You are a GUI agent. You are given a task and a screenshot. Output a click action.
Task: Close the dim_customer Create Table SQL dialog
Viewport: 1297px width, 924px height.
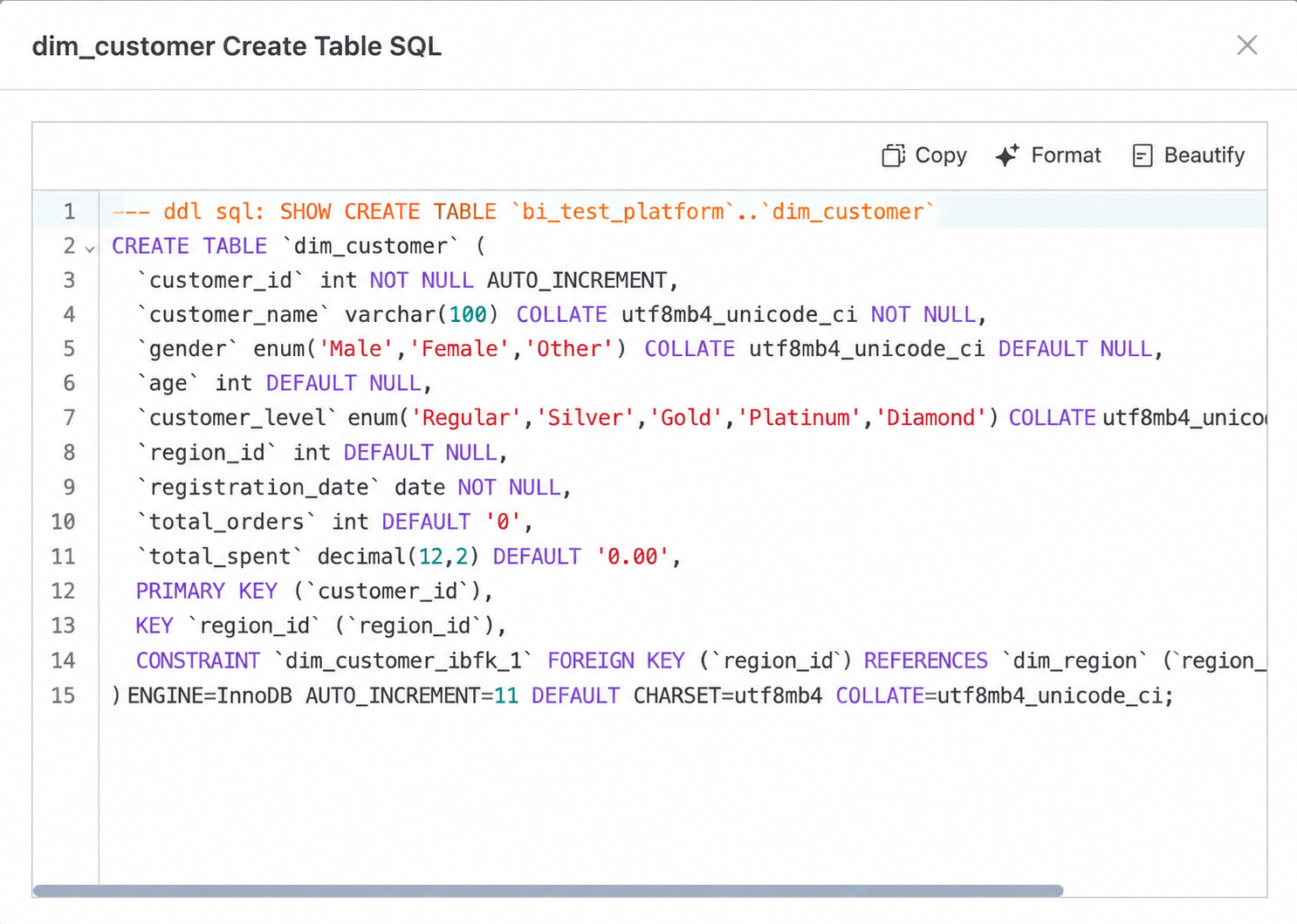tap(1246, 45)
